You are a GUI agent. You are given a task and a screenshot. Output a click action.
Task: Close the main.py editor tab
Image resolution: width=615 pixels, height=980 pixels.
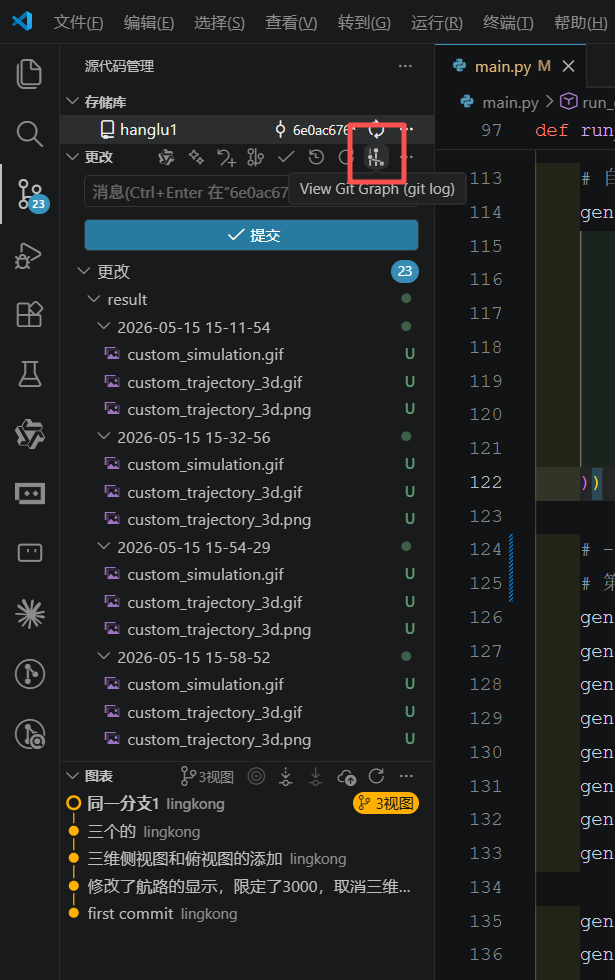click(x=568, y=66)
